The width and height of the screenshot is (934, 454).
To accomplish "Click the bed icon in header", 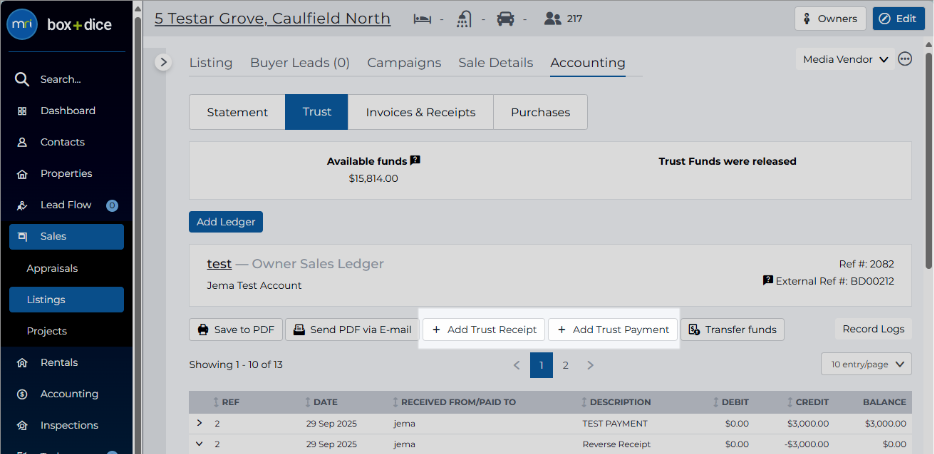I will (x=422, y=19).
